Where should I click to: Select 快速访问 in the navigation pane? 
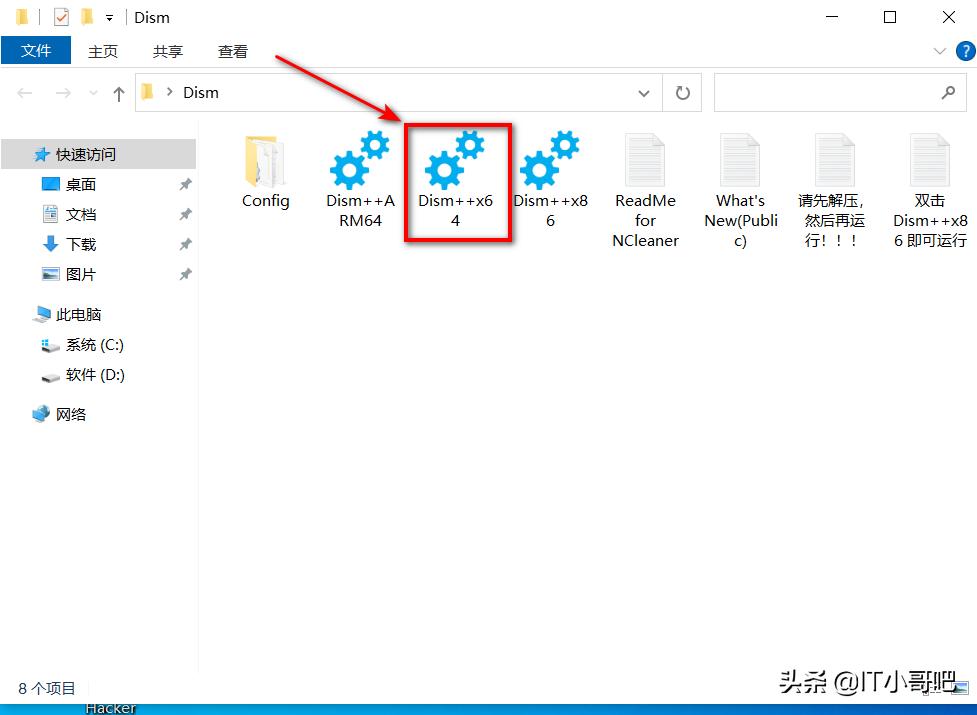[98, 154]
